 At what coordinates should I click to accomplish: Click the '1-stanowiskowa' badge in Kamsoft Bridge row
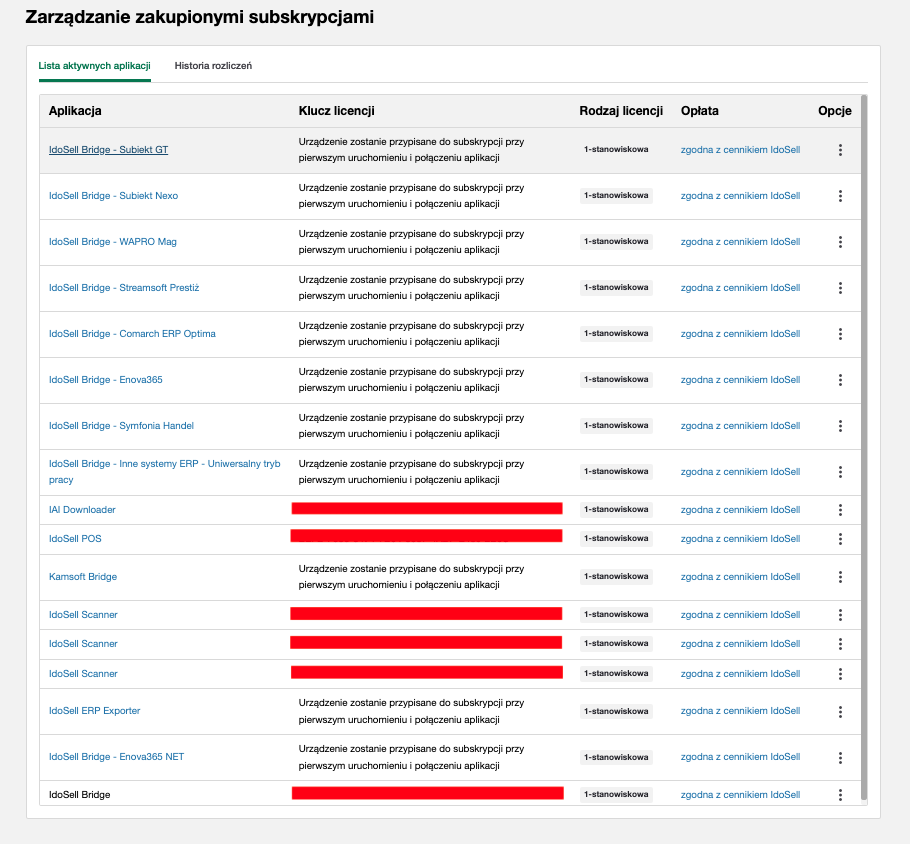click(616, 576)
